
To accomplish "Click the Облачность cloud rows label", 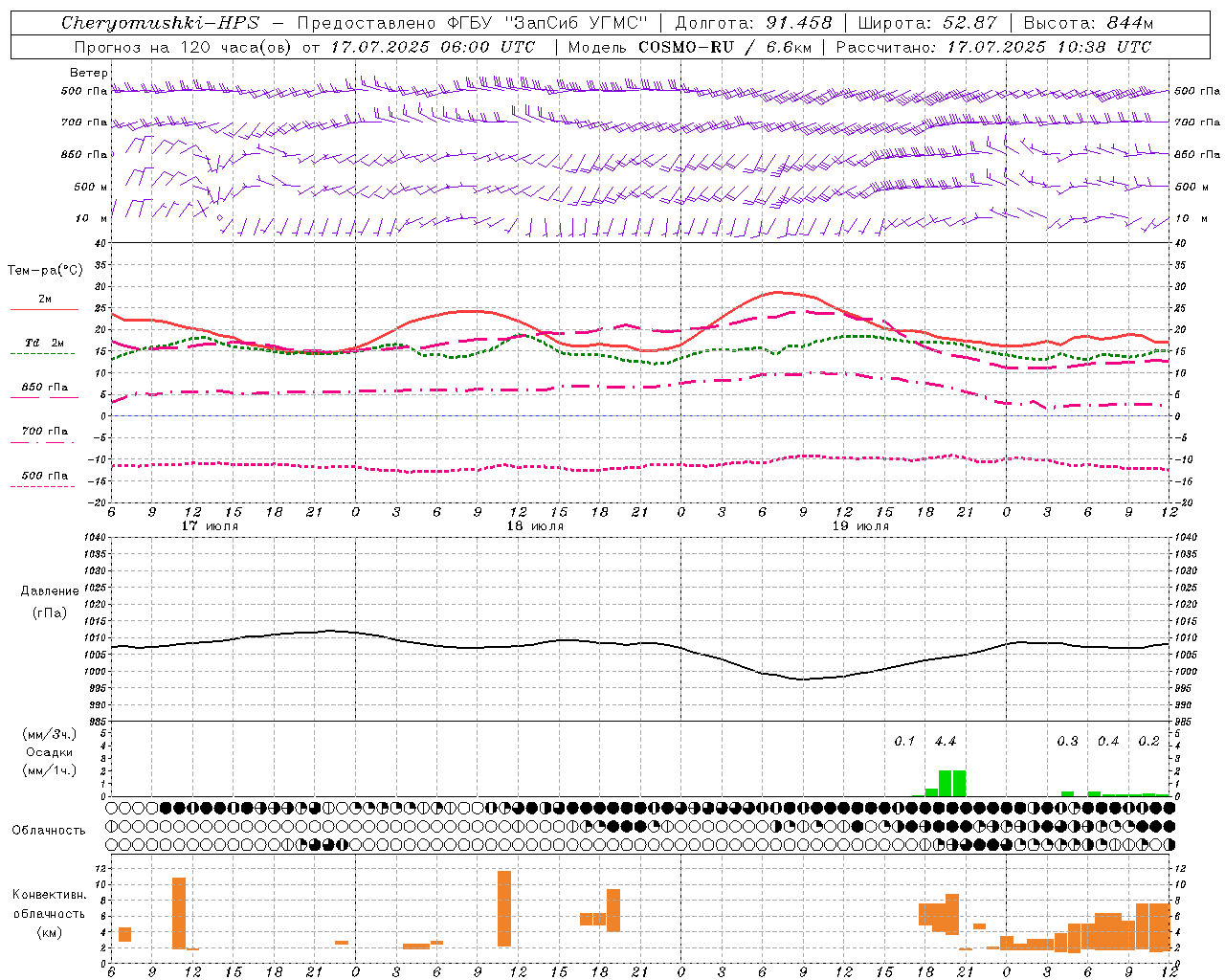I will pos(49,831).
